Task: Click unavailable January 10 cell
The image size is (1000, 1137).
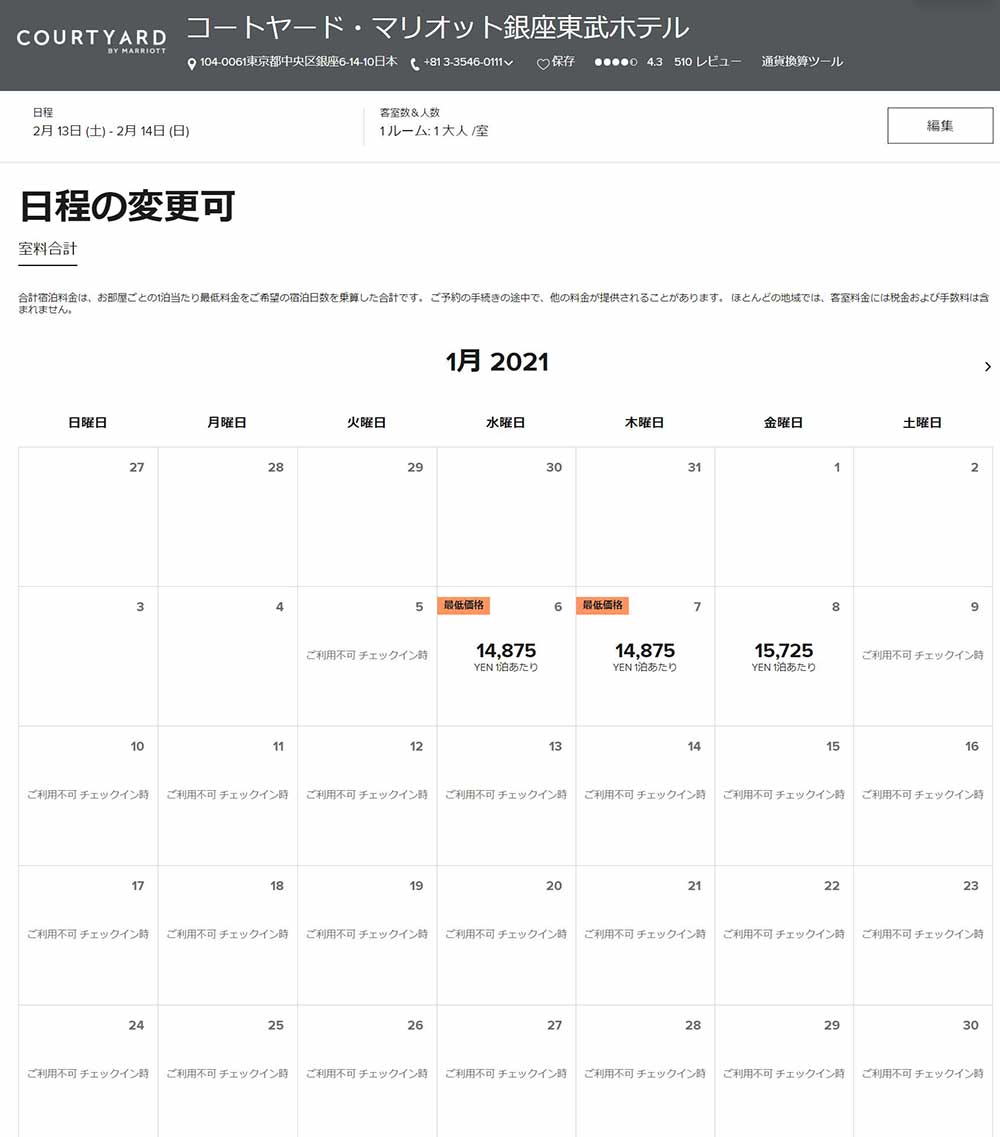Action: [88, 795]
